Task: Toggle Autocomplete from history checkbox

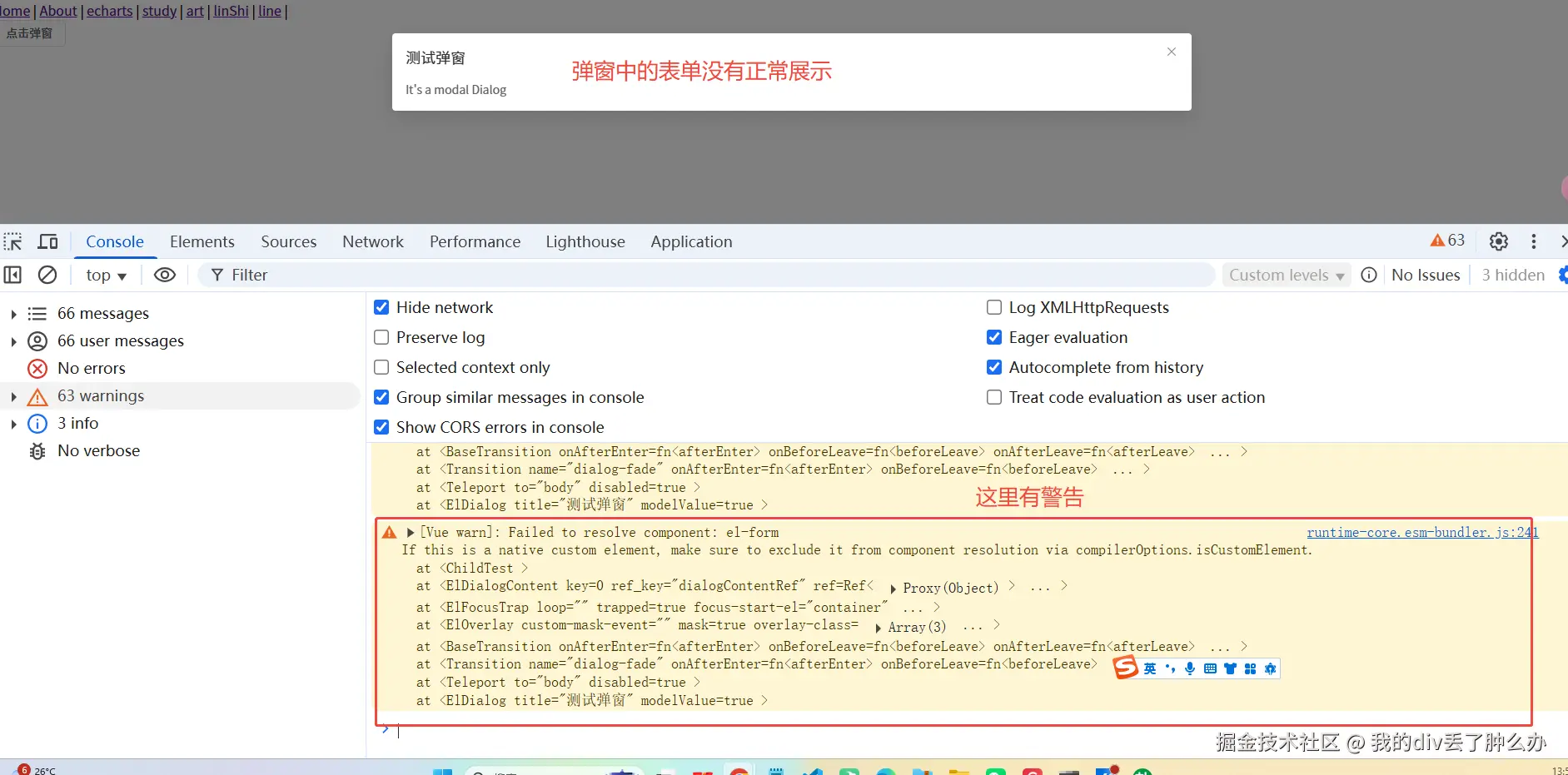Action: click(x=994, y=367)
